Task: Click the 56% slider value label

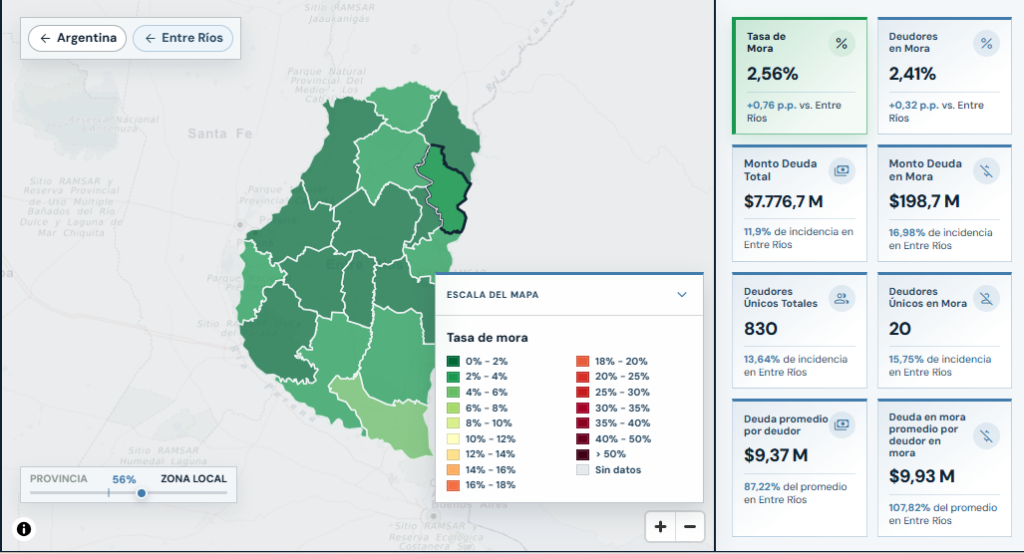Action: 124,480
